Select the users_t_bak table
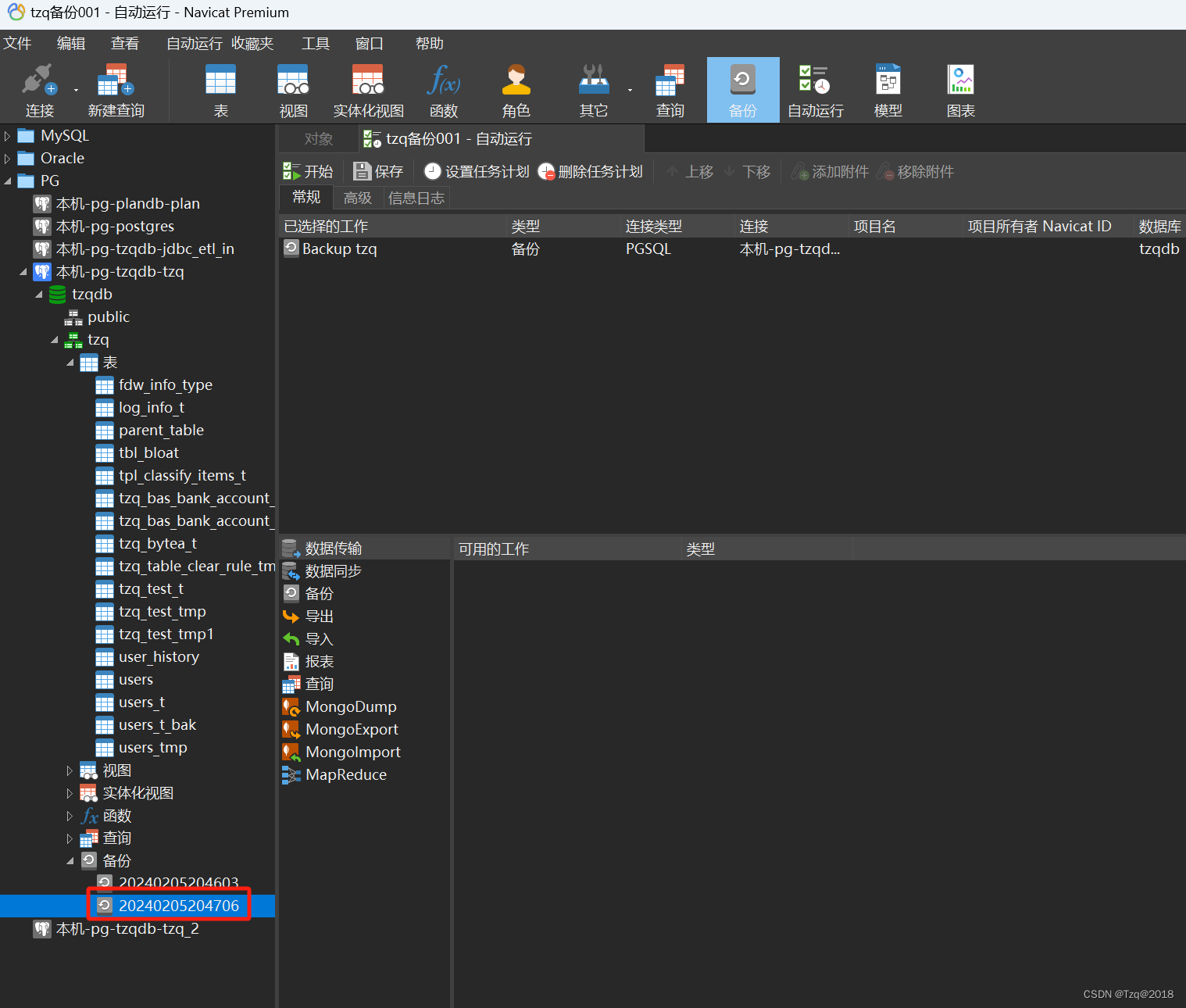1186x1008 pixels. coord(157,725)
